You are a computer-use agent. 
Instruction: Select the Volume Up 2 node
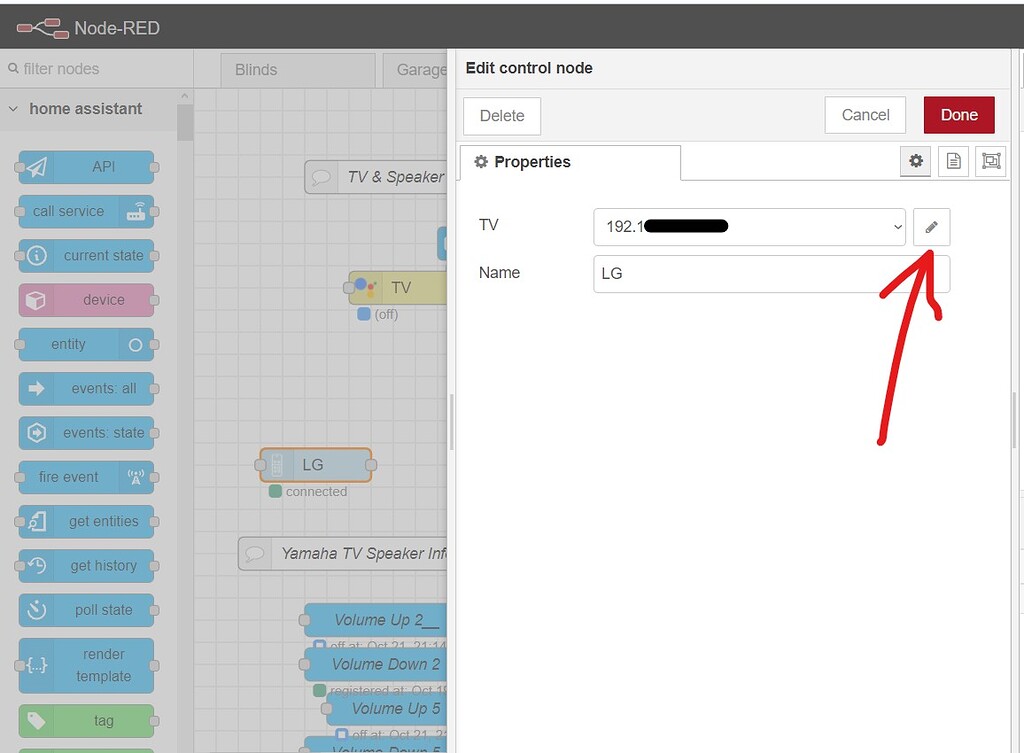pyautogui.click(x=376, y=620)
